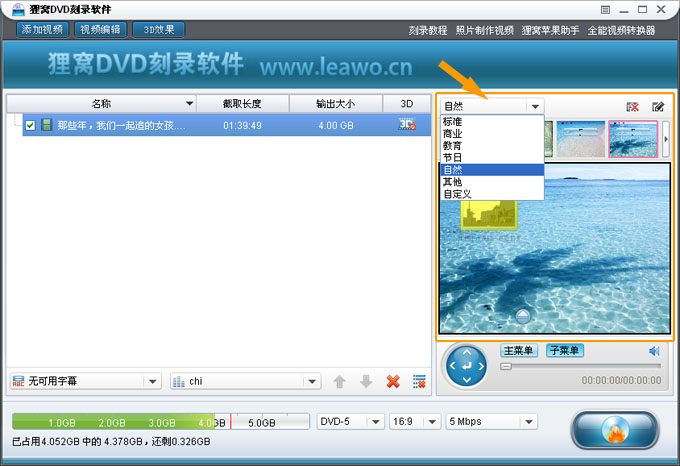680x466 pixels.
Task: Click the edit menu template pencil icon
Action: point(658,107)
